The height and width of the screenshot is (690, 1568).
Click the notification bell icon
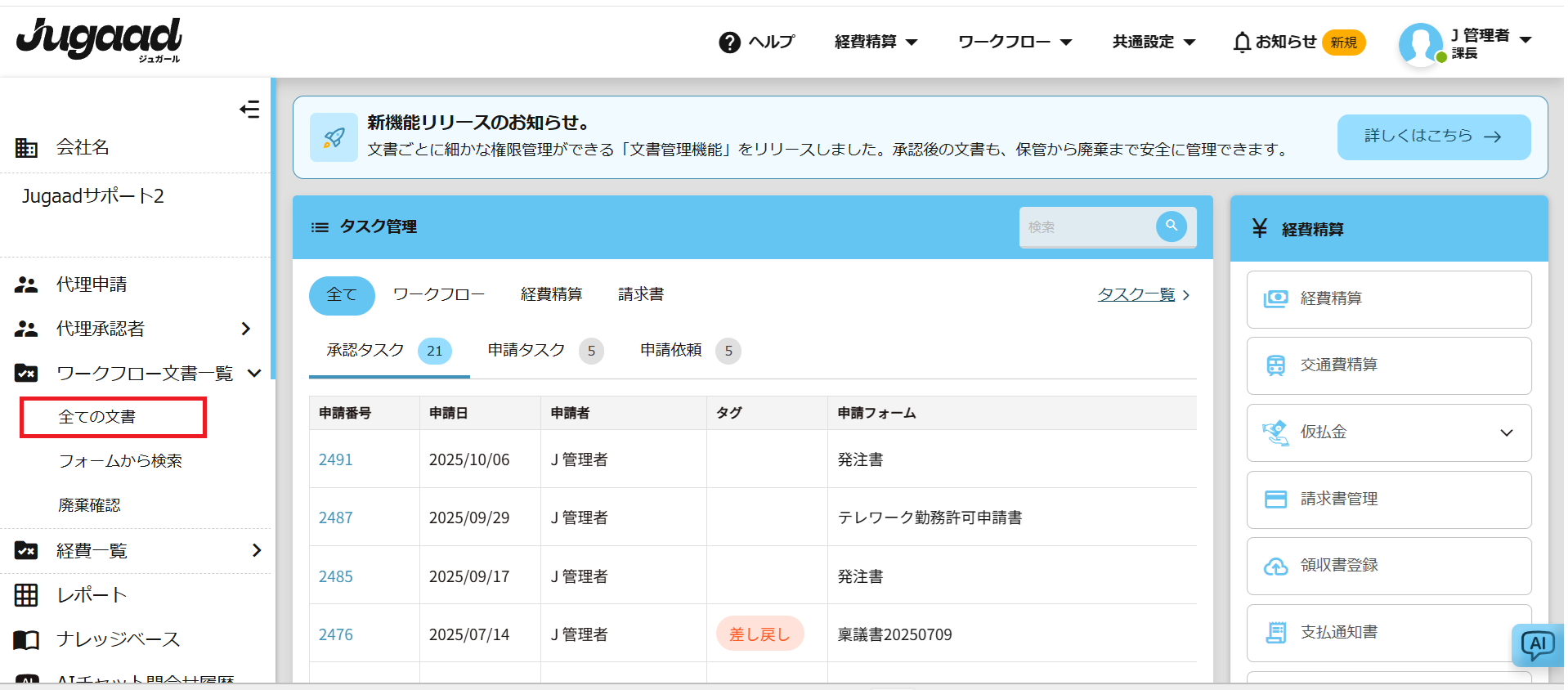coord(1242,43)
